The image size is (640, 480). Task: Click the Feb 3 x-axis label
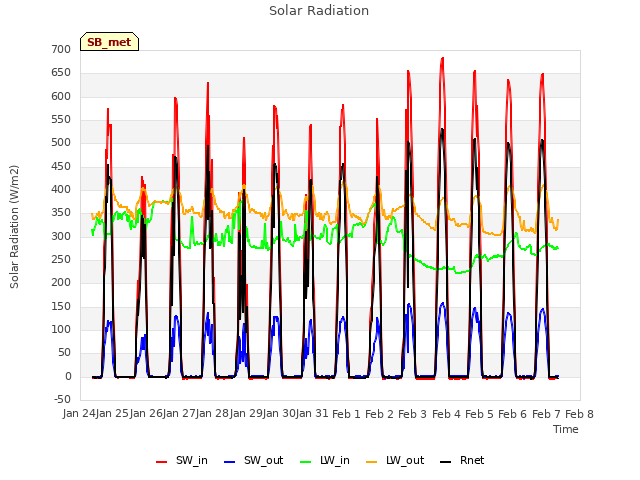coord(412,414)
